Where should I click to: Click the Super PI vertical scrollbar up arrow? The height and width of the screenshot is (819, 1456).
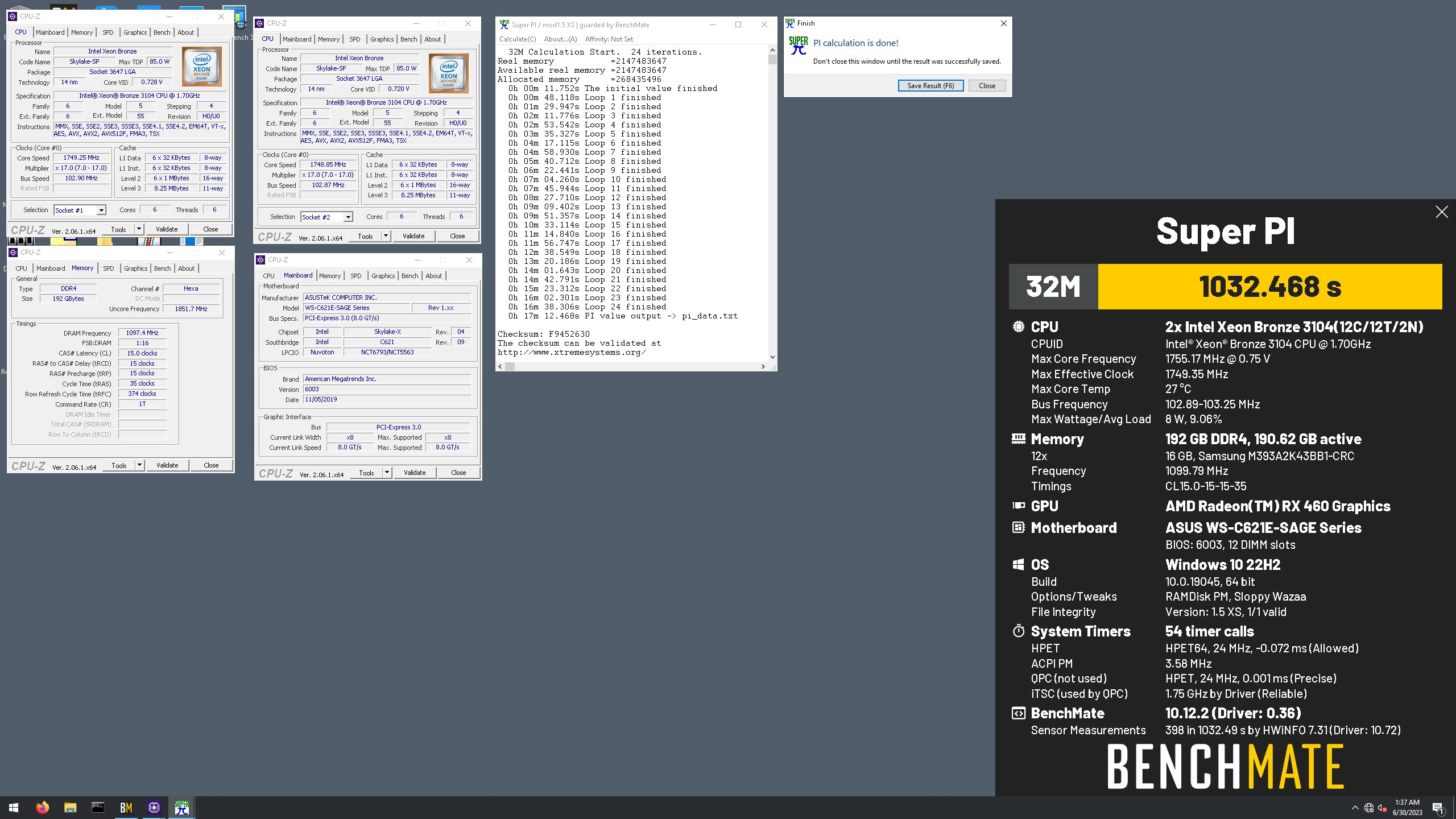772,51
